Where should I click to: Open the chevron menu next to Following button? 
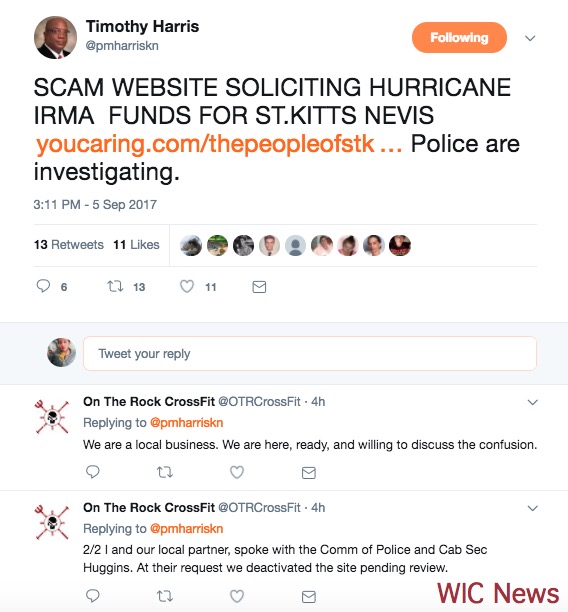[530, 38]
